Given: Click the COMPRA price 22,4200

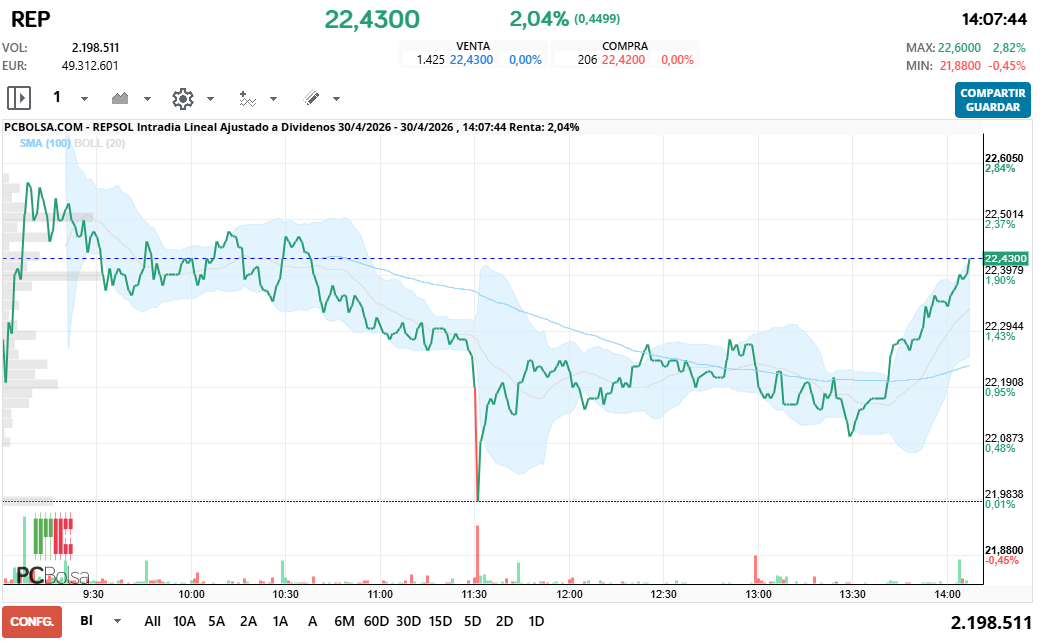Looking at the screenshot, I should click(624, 60).
